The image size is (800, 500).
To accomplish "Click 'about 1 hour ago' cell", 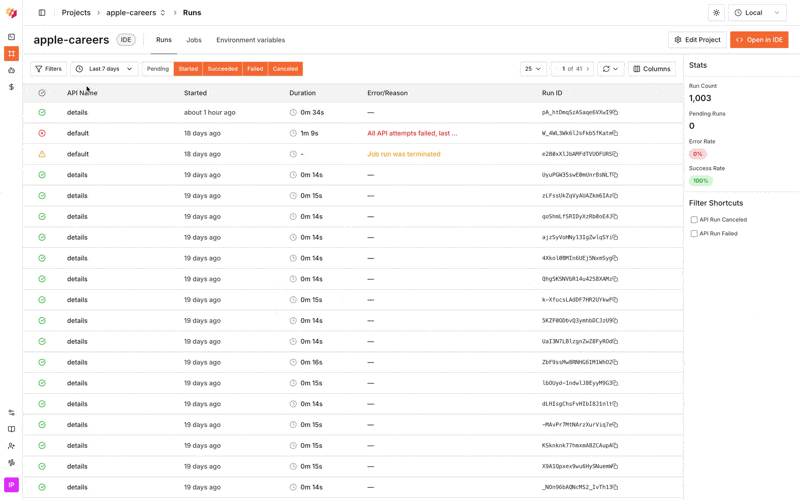I will pyautogui.click(x=210, y=112).
